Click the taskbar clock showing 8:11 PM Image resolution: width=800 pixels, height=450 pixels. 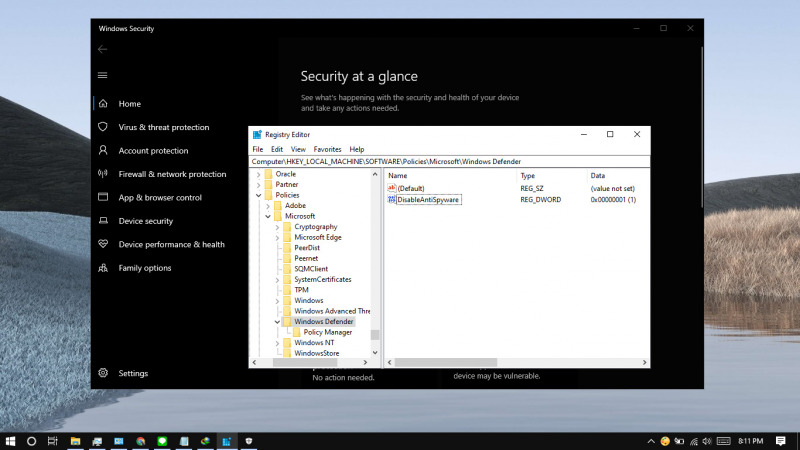(751, 441)
